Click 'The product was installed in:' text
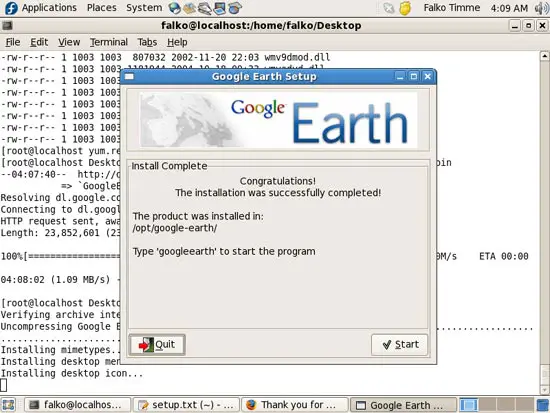 pyautogui.click(x=198, y=216)
